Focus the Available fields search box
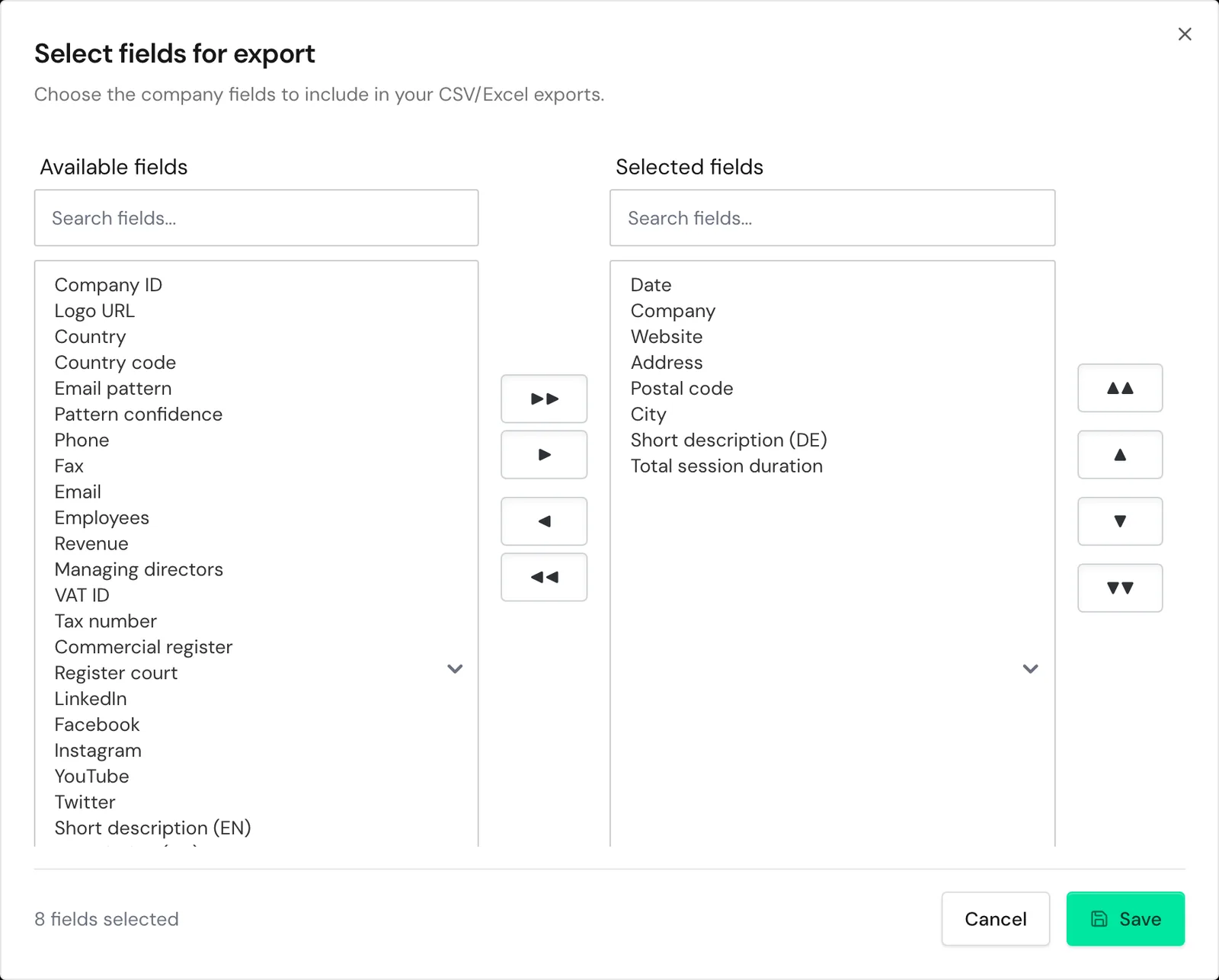This screenshot has width=1219, height=980. (x=257, y=218)
